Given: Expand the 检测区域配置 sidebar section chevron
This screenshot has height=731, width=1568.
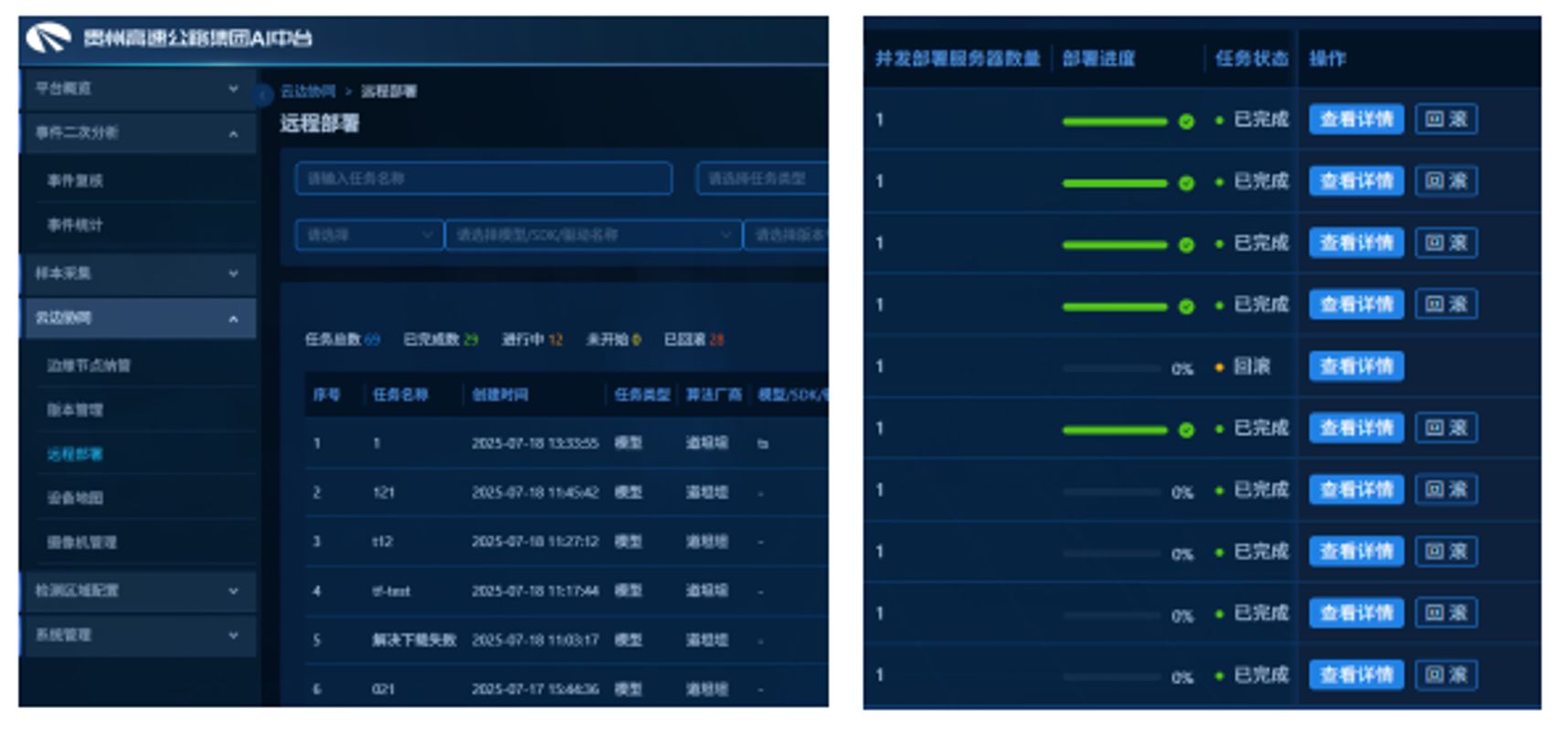Looking at the screenshot, I should [x=233, y=591].
